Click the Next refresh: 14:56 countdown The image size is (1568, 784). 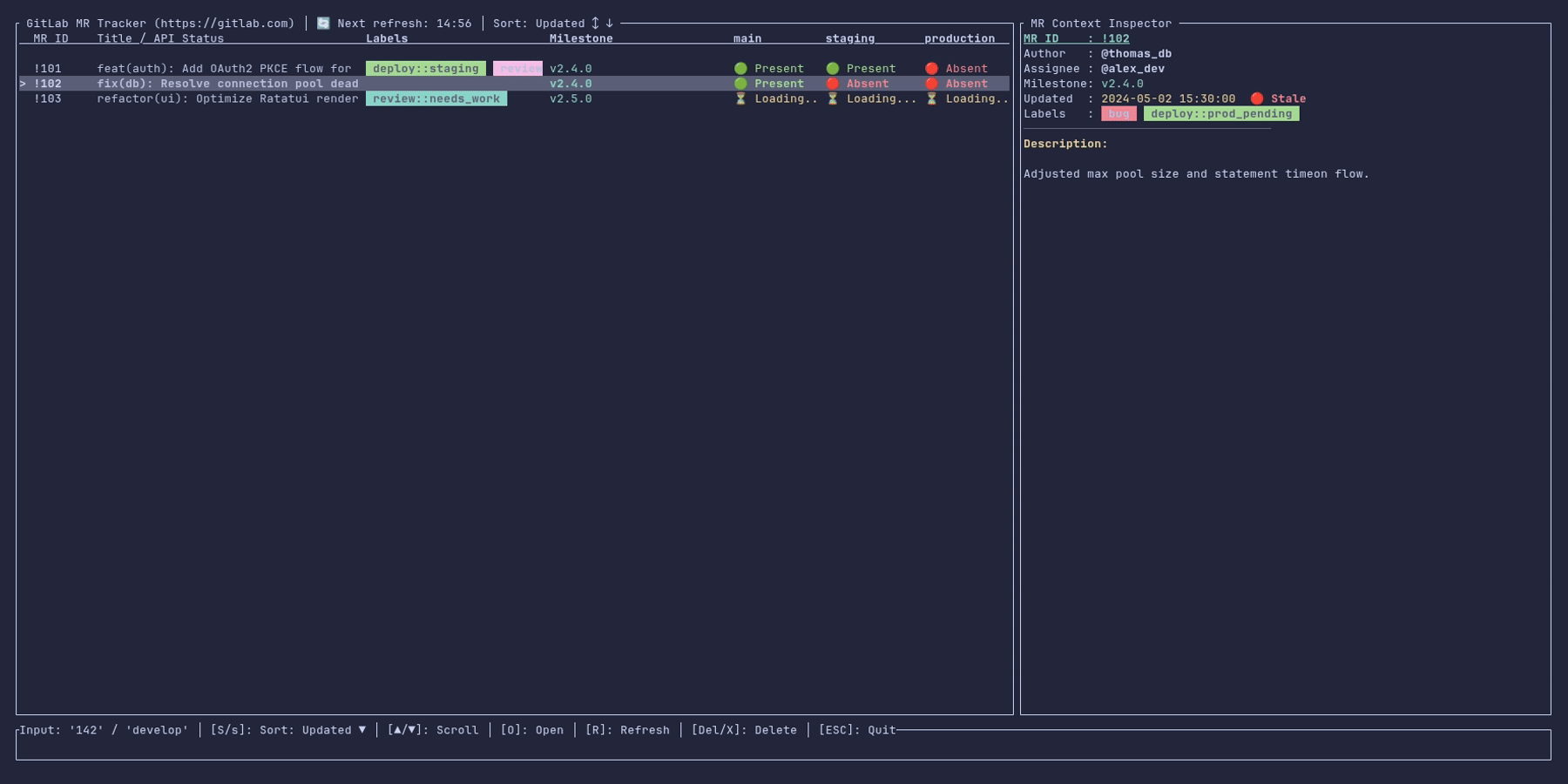click(404, 24)
